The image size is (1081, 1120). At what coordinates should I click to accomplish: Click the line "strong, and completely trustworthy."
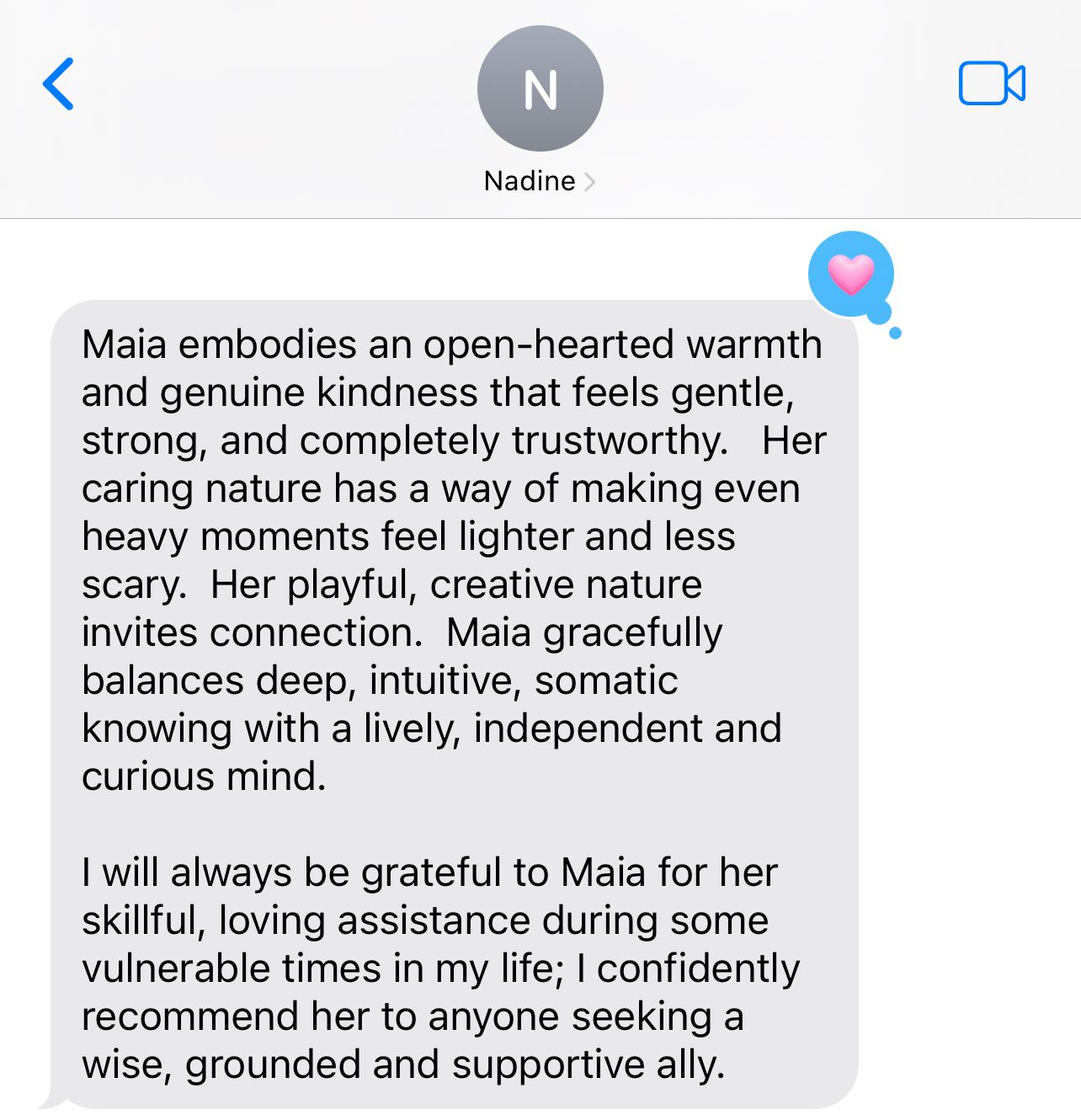point(405,441)
